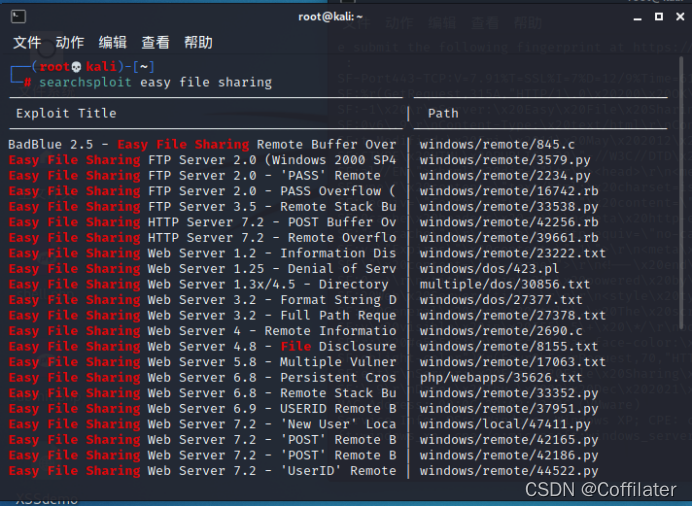Open the 查看 menu
The image size is (693, 507).
155,43
